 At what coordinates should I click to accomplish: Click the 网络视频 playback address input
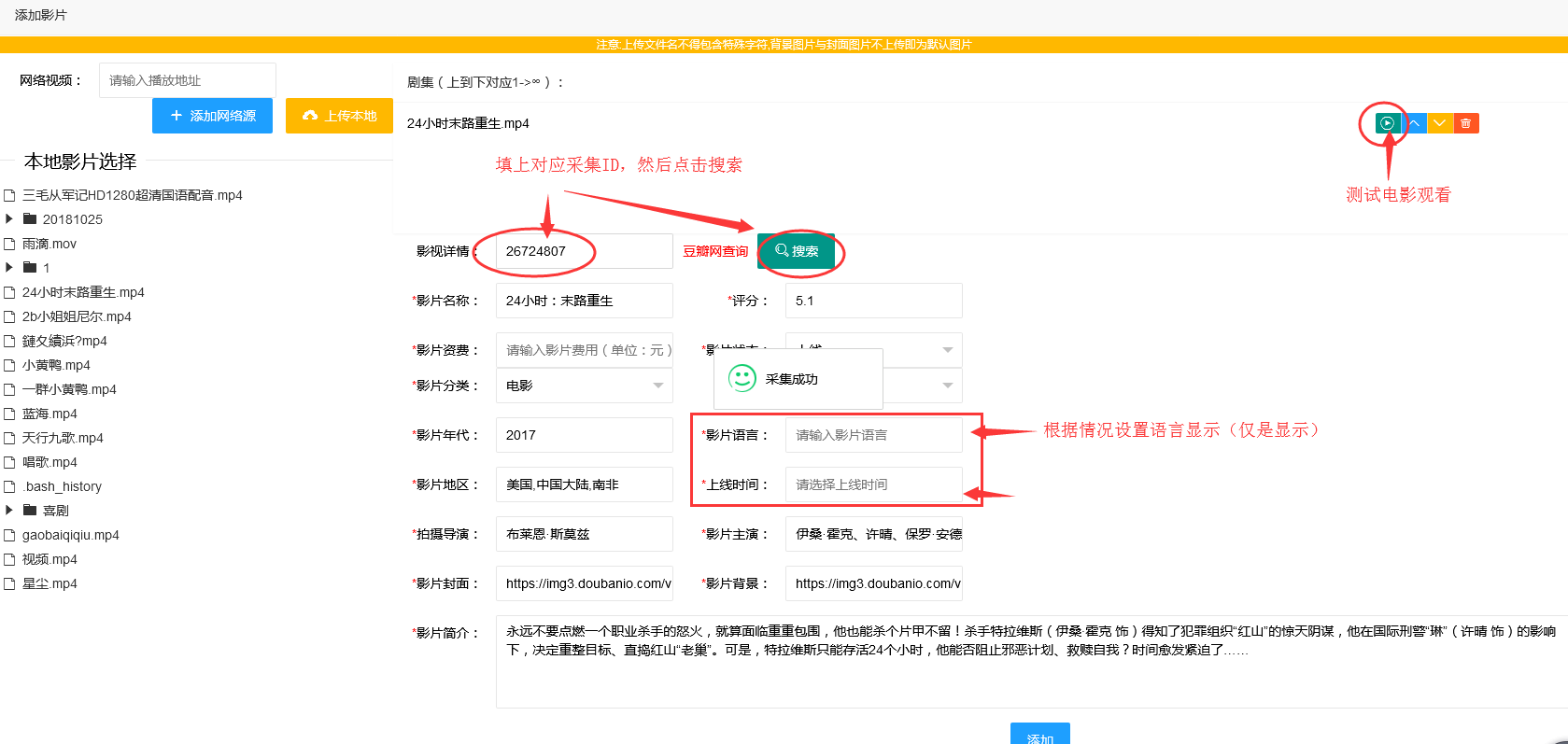point(187,80)
